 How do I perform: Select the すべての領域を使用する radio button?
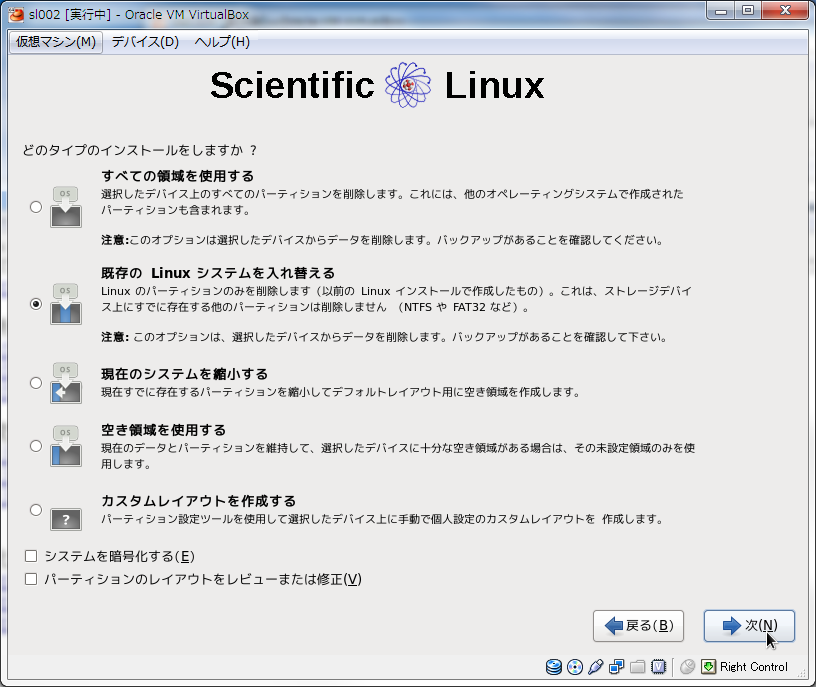(36, 207)
